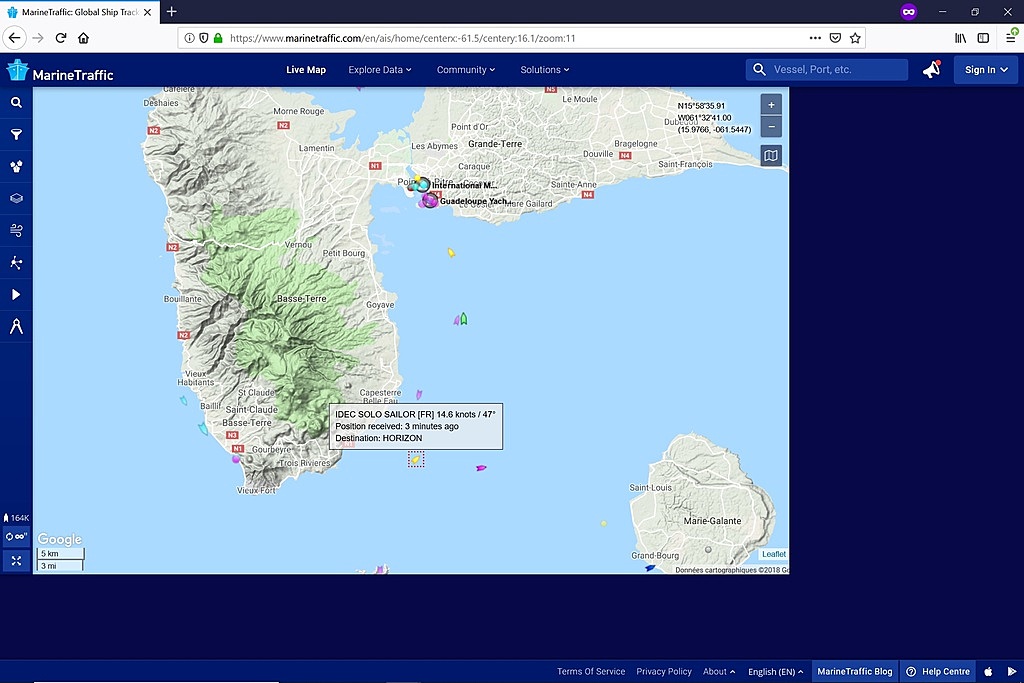
Task: Open the Firefox application menu
Action: pyautogui.click(x=1011, y=38)
